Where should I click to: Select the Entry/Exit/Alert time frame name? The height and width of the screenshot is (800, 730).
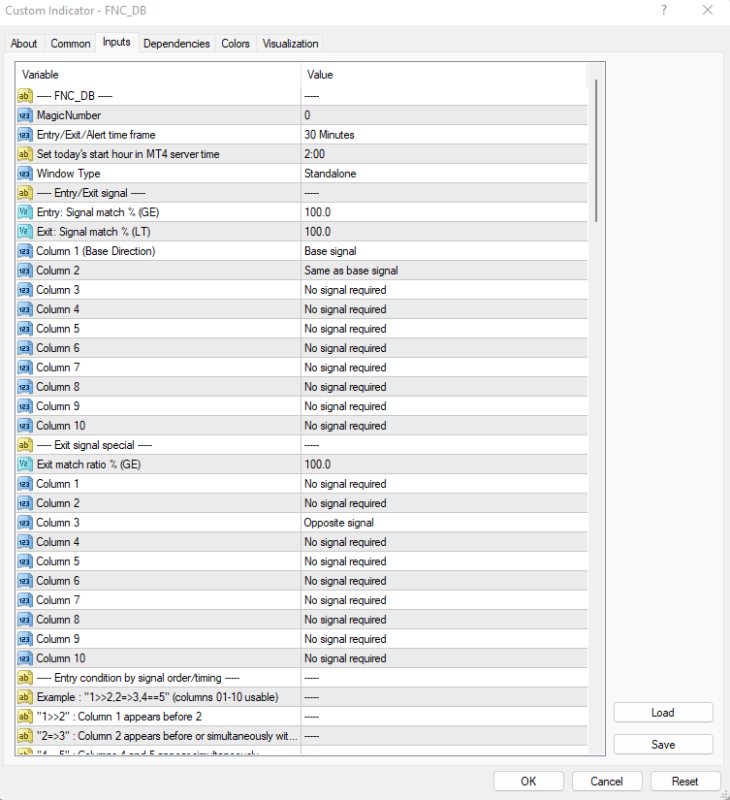96,135
